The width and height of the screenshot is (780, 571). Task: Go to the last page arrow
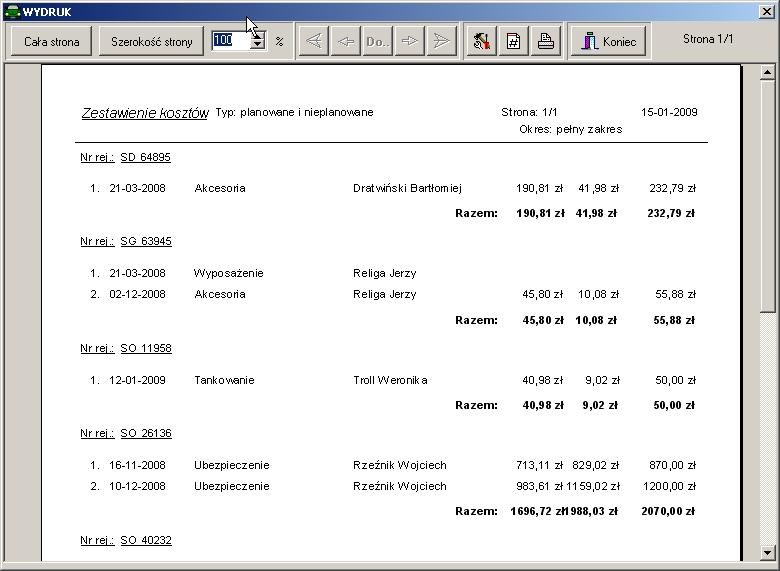pyautogui.click(x=441, y=41)
